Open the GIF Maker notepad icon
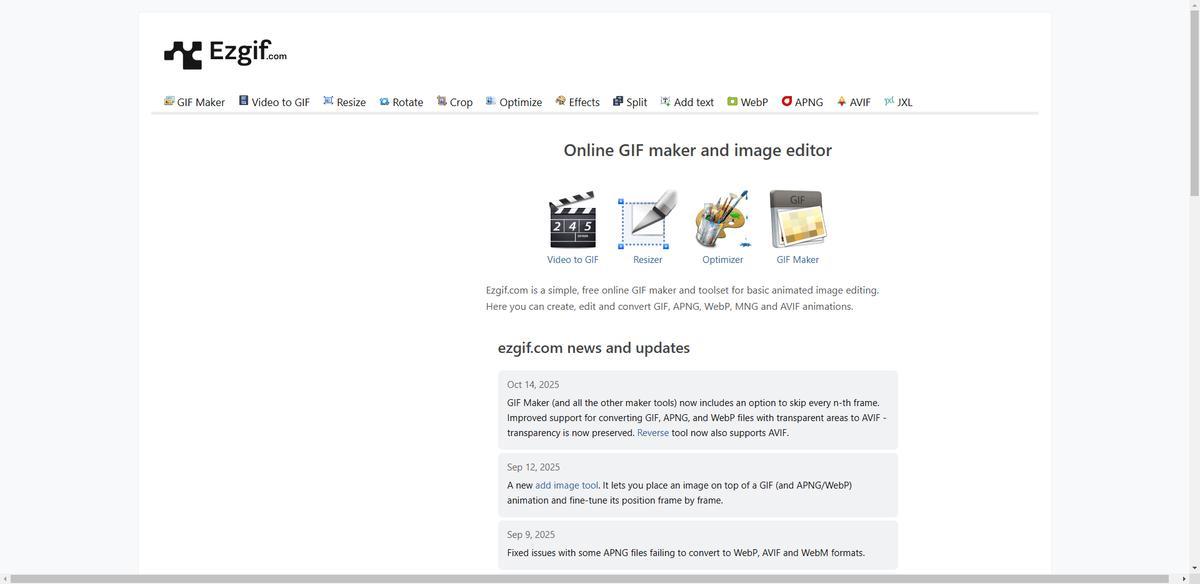This screenshot has height=584, width=1200. pos(797,219)
